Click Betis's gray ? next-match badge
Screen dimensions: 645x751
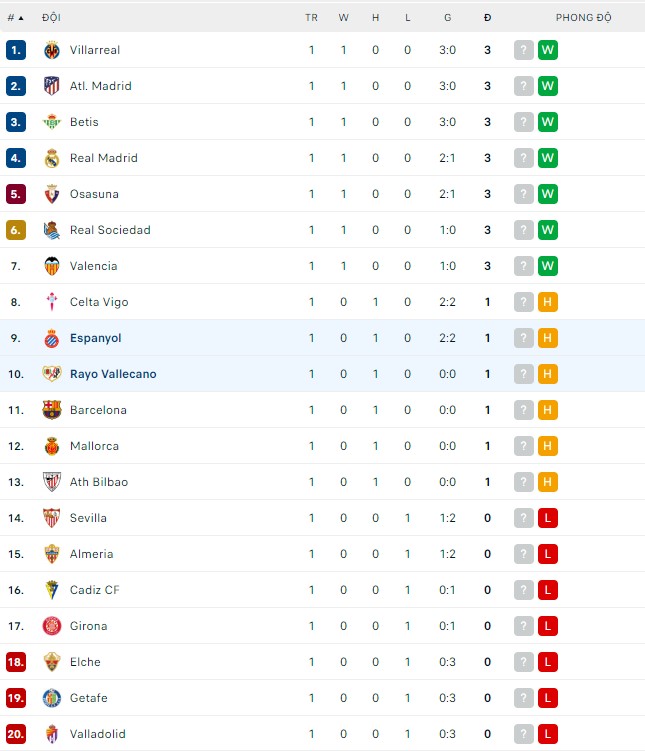tap(523, 122)
